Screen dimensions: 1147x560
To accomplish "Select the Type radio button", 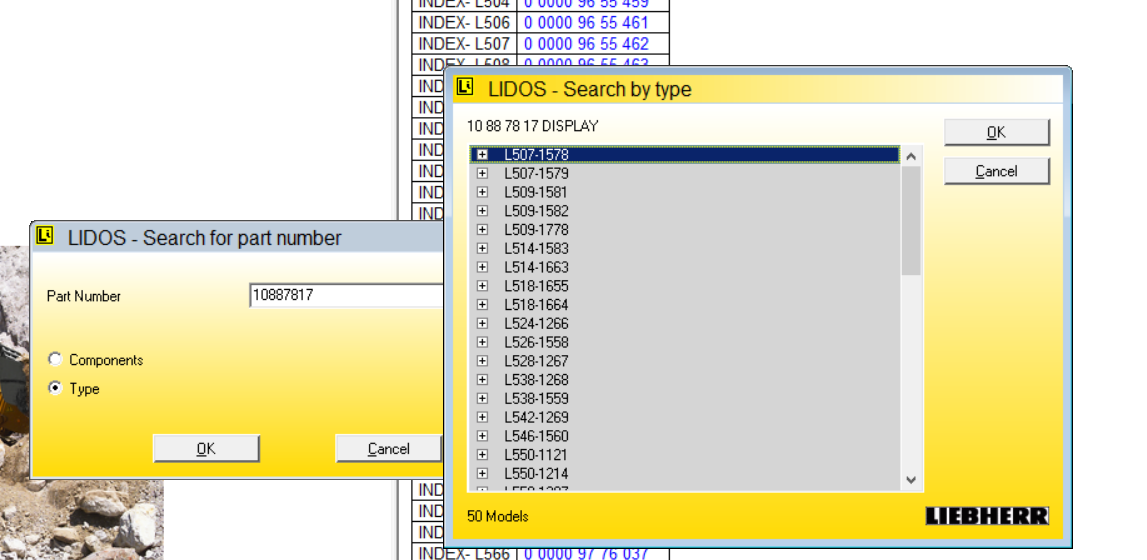I will tap(56, 388).
